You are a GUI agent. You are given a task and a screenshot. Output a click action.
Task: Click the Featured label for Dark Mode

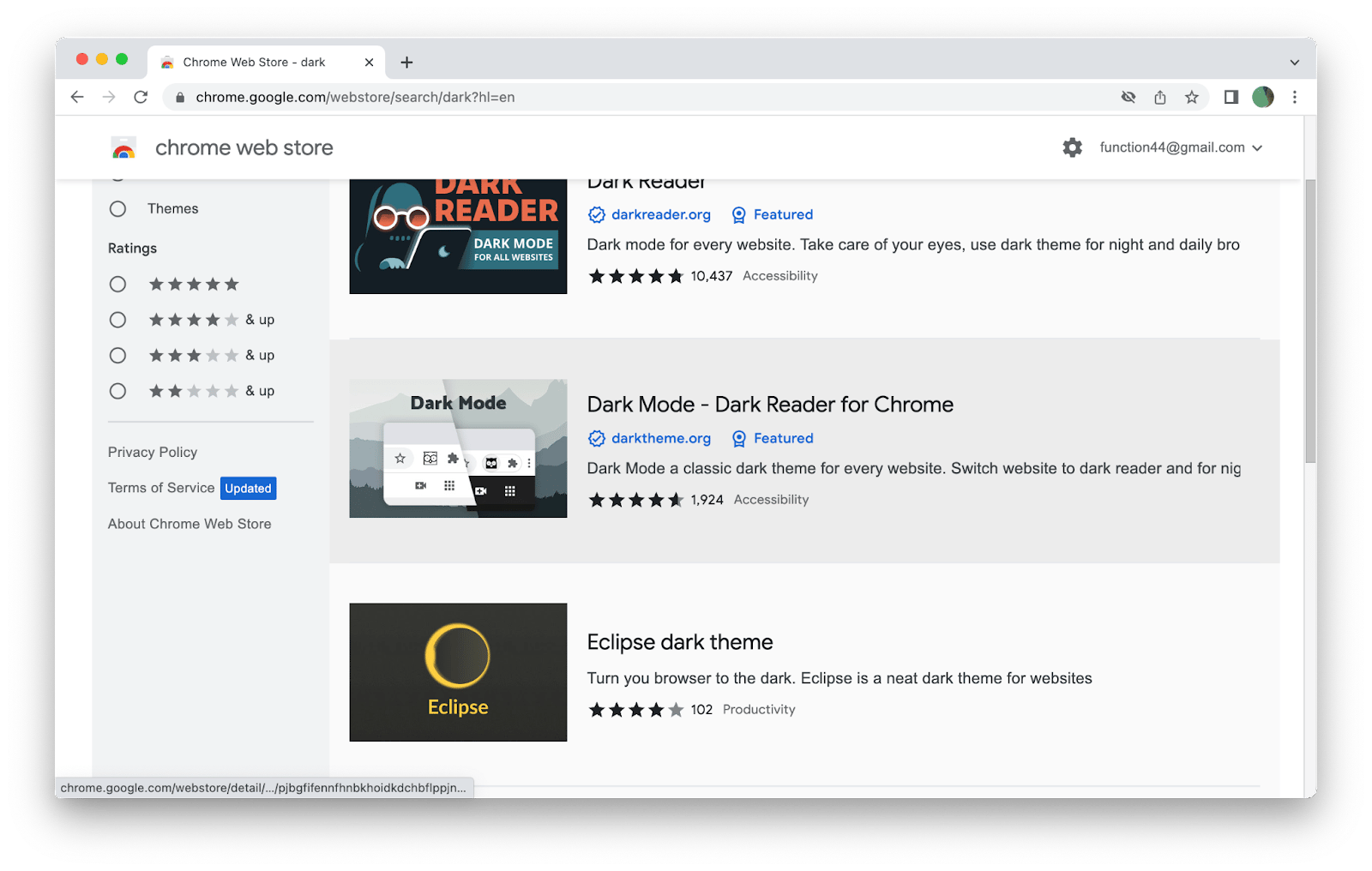[x=784, y=438]
